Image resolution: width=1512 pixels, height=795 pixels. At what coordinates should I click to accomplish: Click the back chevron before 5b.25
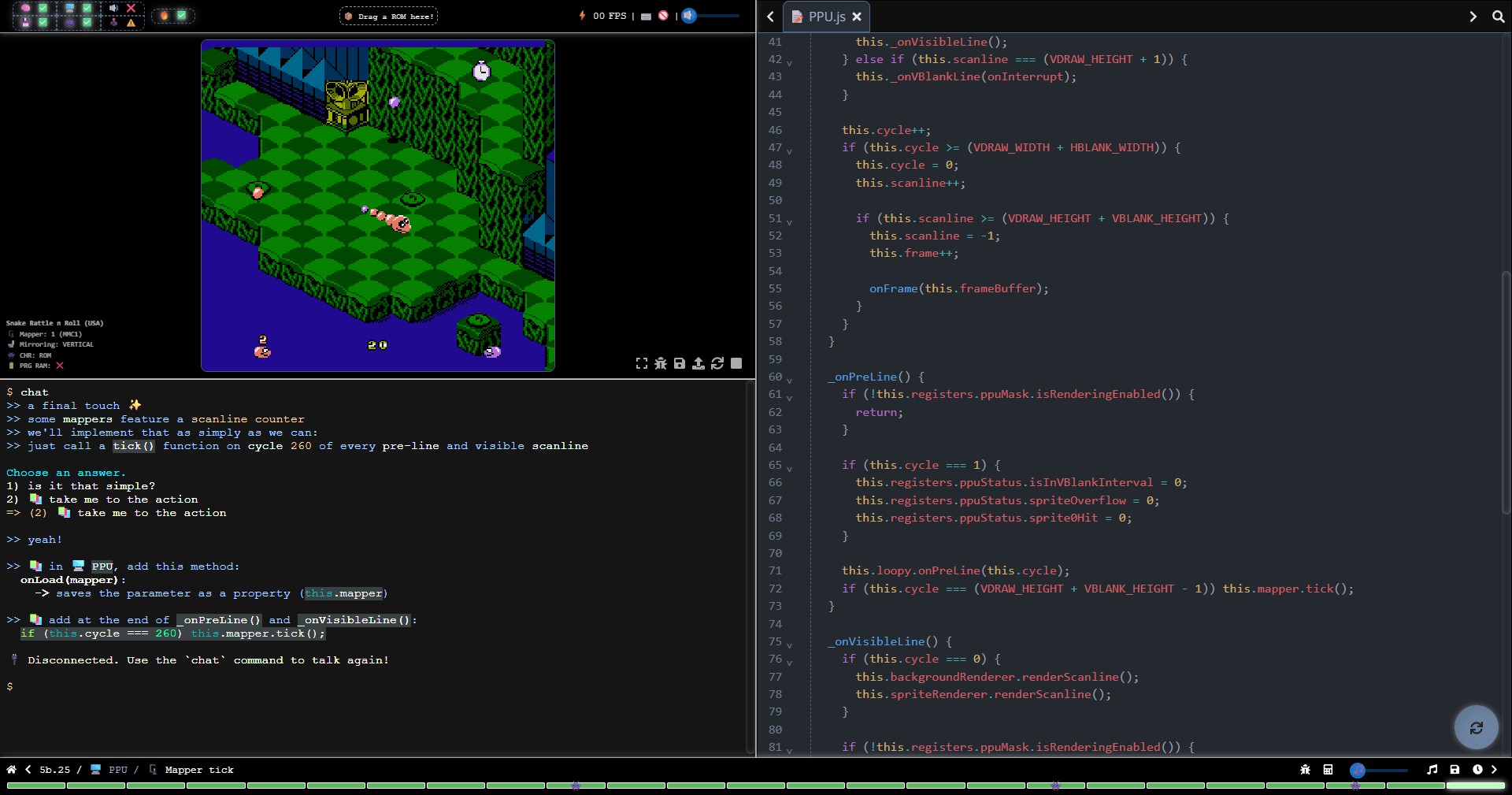coord(28,770)
